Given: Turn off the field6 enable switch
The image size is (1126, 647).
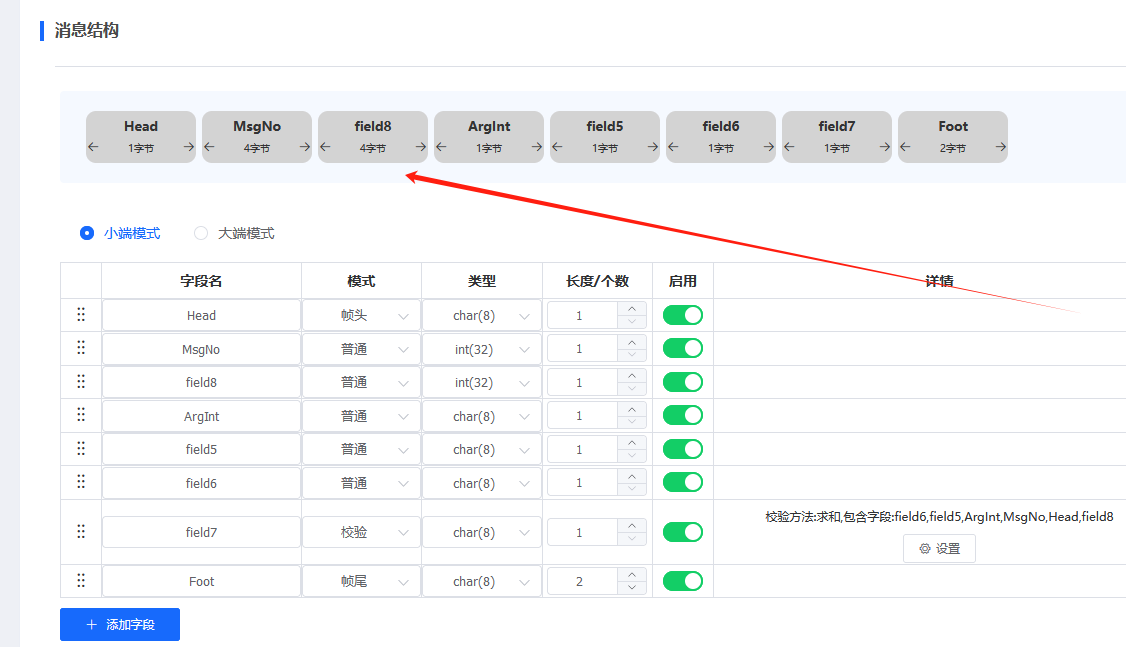Looking at the screenshot, I should tap(683, 483).
